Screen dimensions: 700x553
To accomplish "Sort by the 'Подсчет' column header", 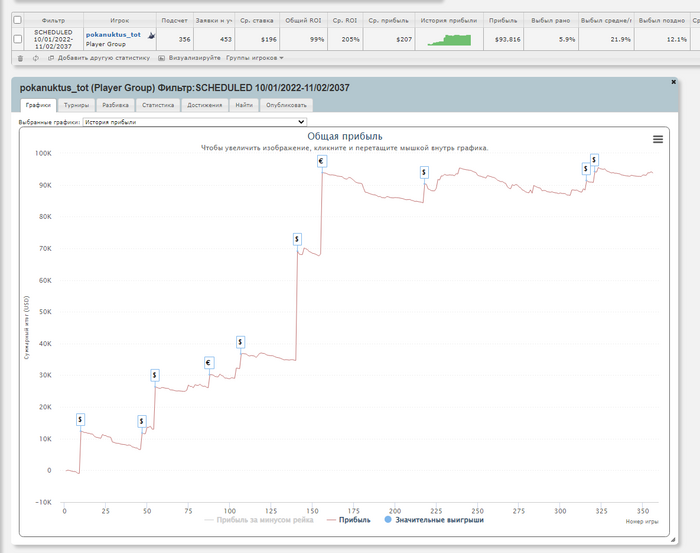I will 175,21.
